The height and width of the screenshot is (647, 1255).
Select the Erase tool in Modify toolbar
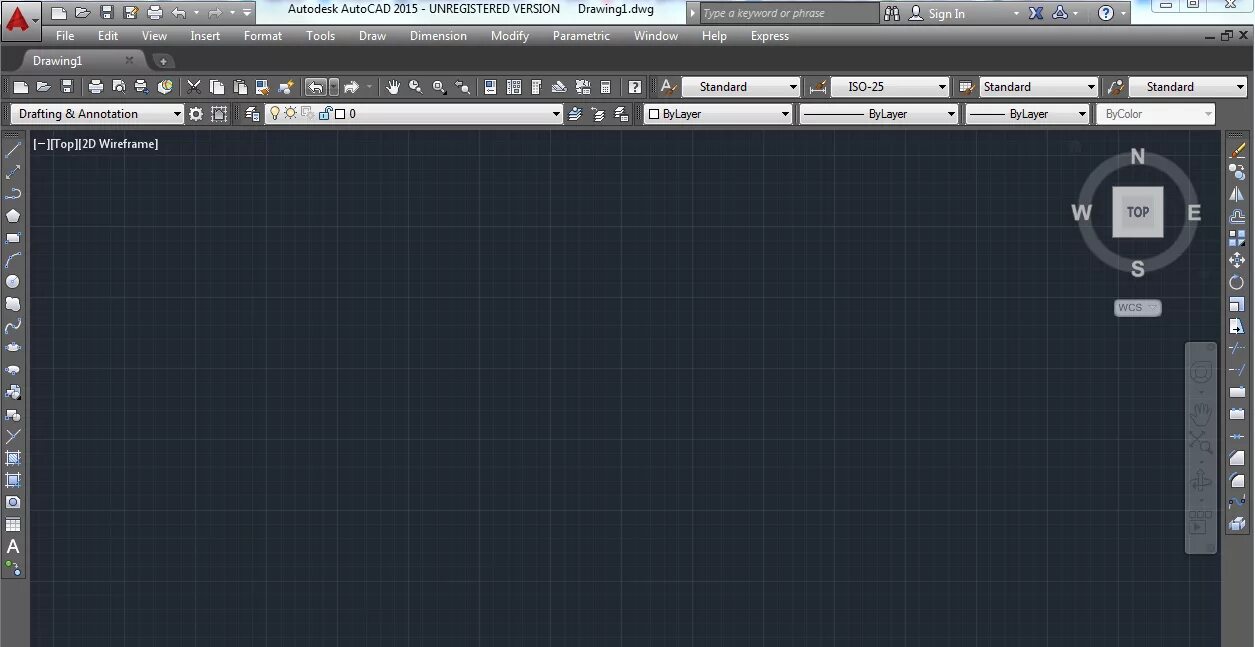click(1237, 150)
